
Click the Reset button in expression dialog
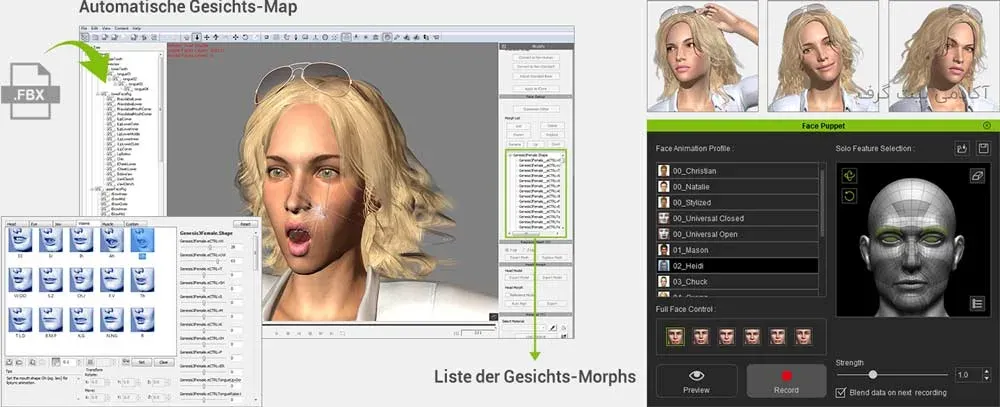246,224
